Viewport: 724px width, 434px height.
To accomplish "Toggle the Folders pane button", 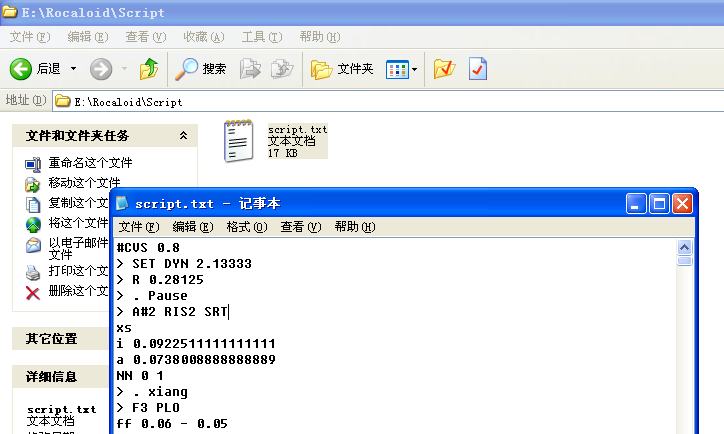I will pos(342,69).
